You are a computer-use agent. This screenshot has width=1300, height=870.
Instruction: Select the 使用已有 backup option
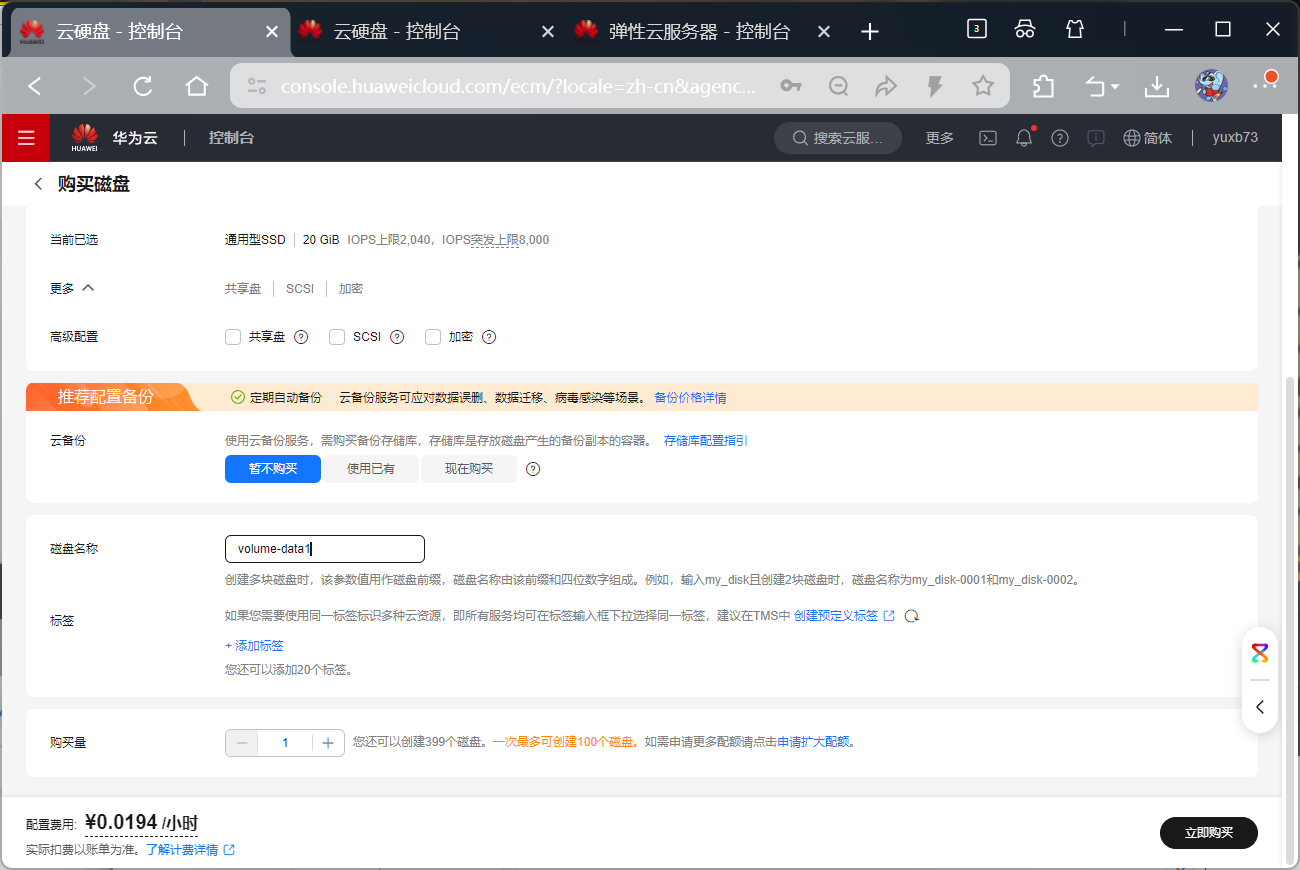[371, 469]
